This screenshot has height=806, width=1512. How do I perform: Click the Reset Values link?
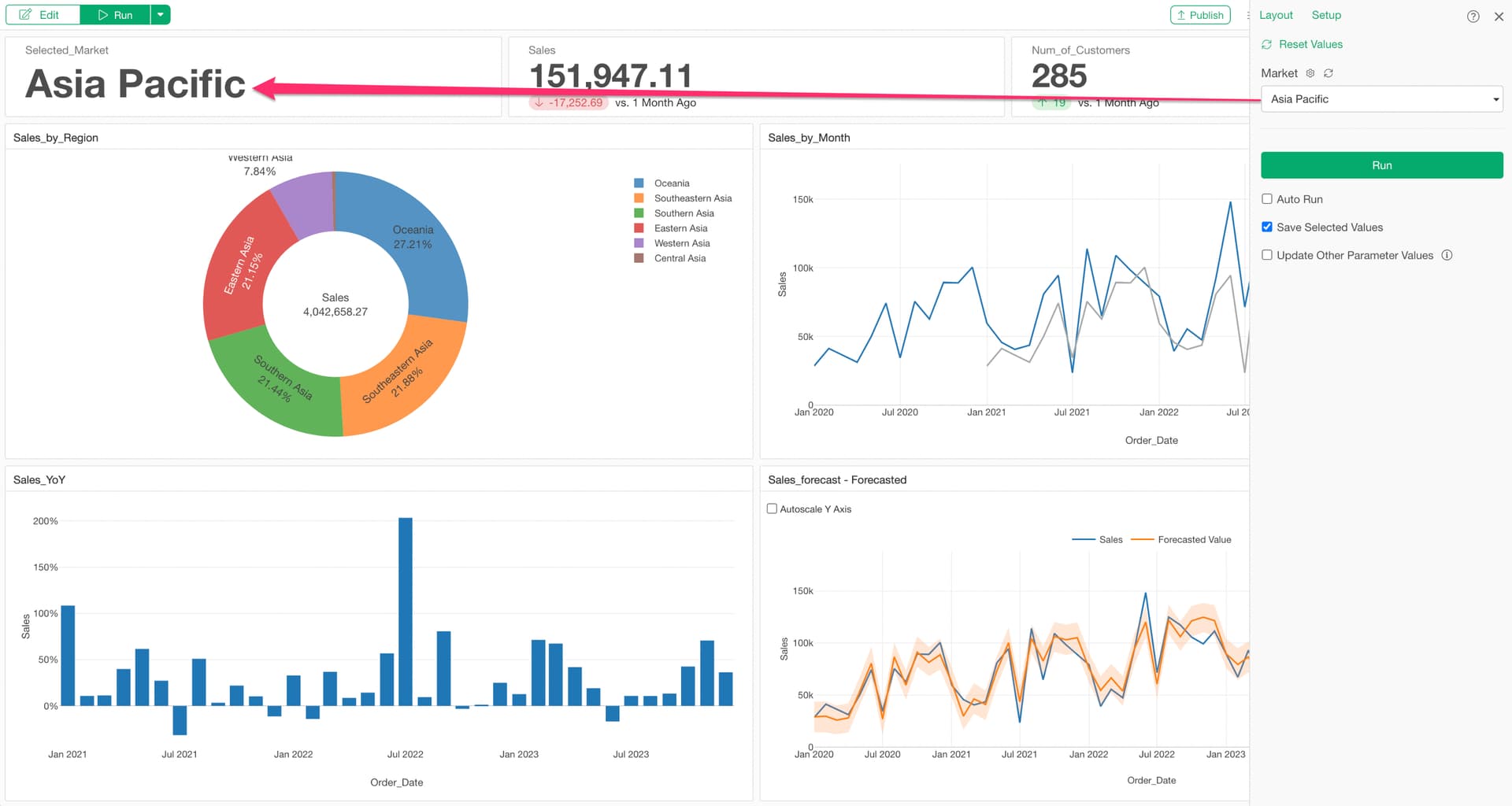[x=1310, y=44]
